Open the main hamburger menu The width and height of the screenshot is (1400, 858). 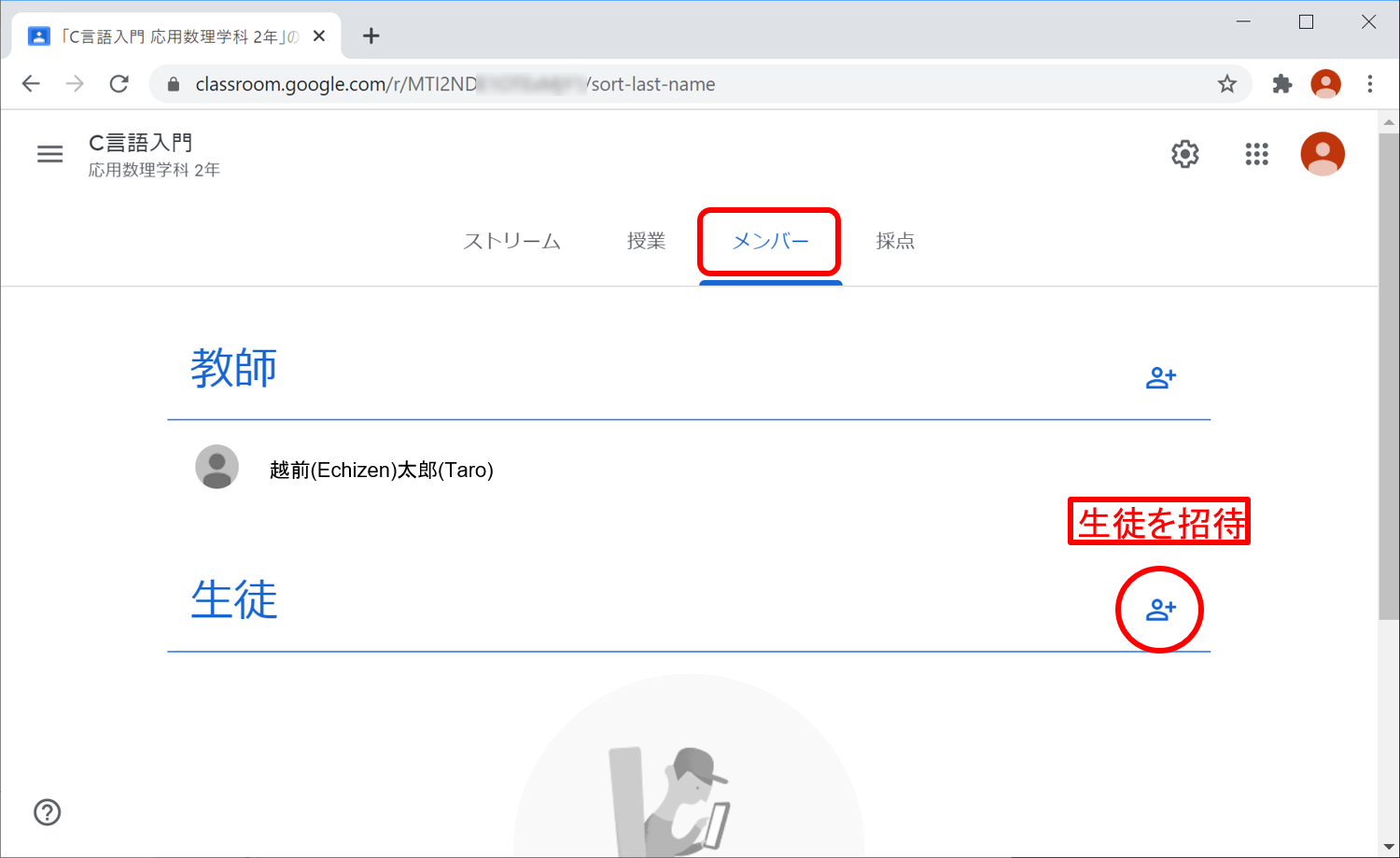49,154
